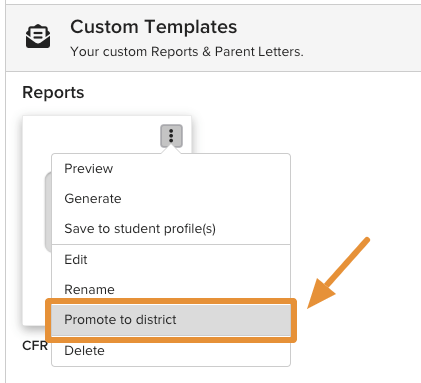Viewport: 421px width, 383px height.
Task: Click the Custom Templates heading
Action: click(x=154, y=27)
